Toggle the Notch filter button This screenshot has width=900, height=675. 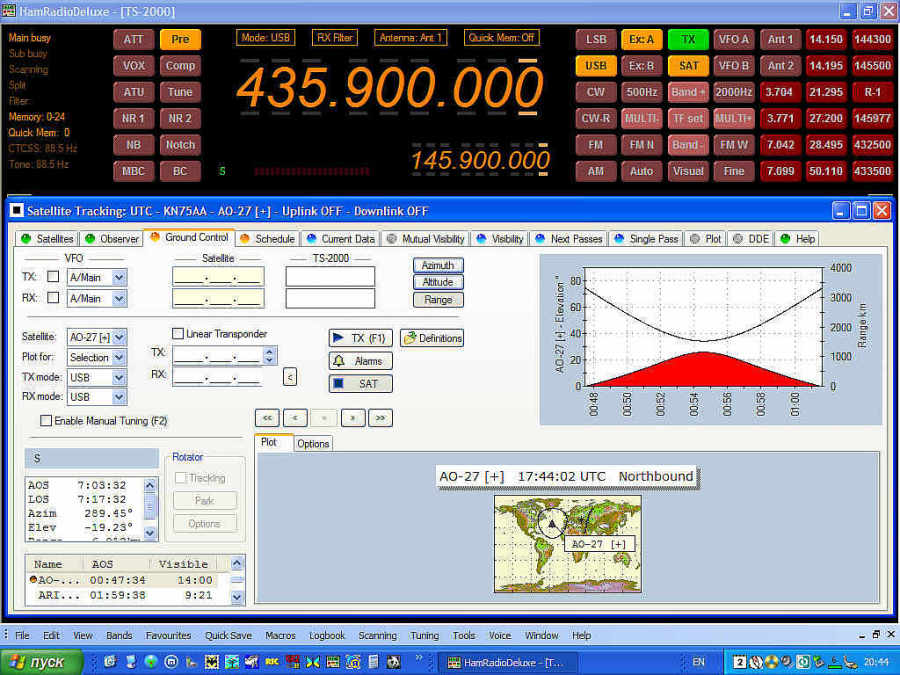click(180, 145)
